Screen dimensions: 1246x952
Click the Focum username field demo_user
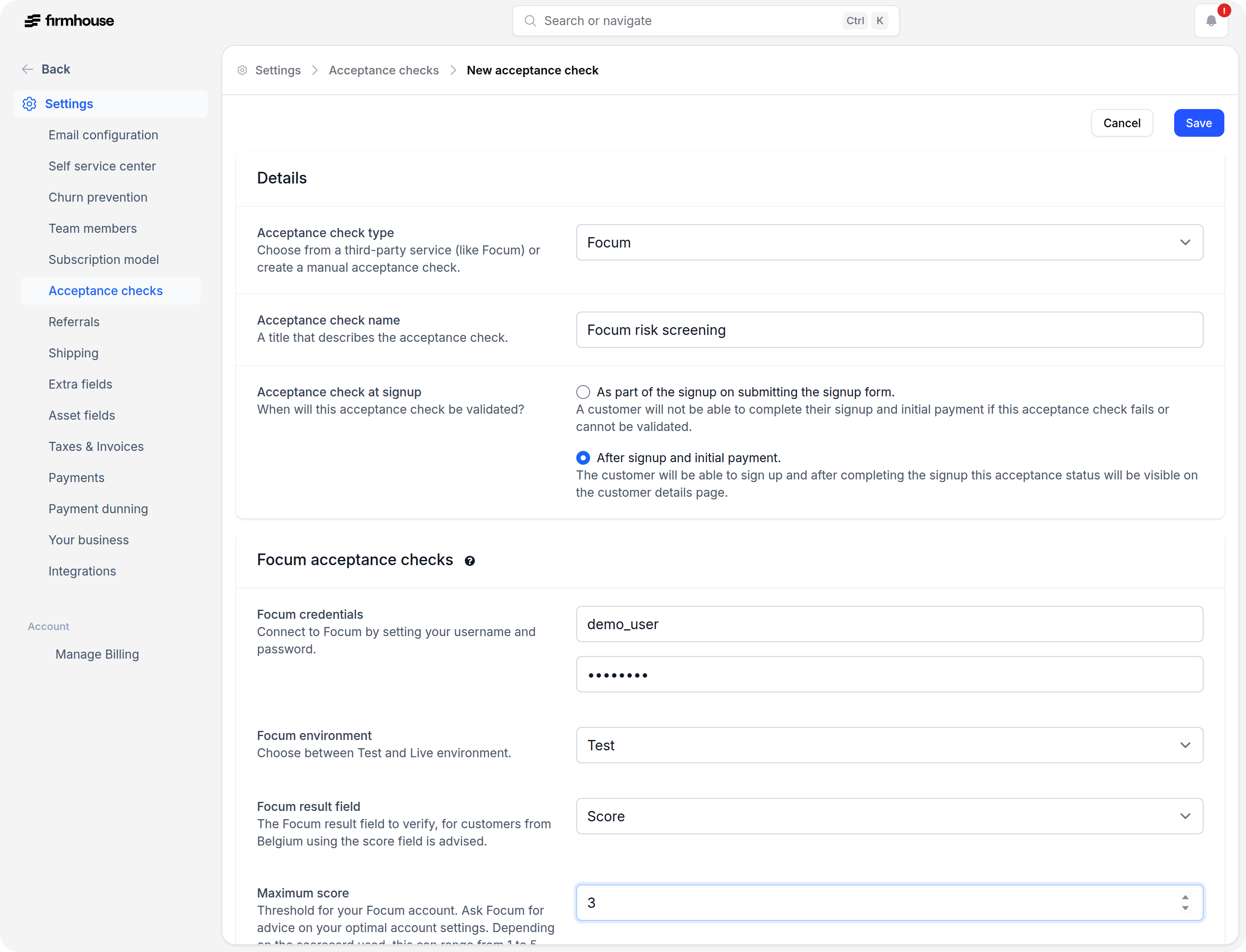click(890, 624)
